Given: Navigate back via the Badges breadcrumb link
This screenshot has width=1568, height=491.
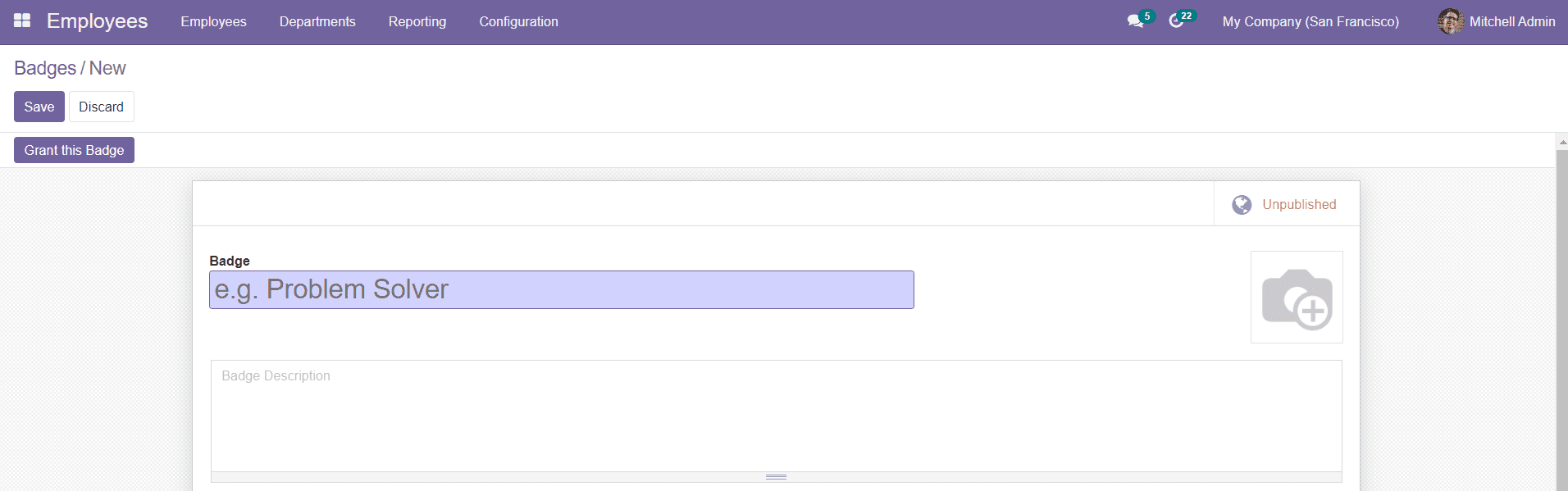Looking at the screenshot, I should coord(44,68).
